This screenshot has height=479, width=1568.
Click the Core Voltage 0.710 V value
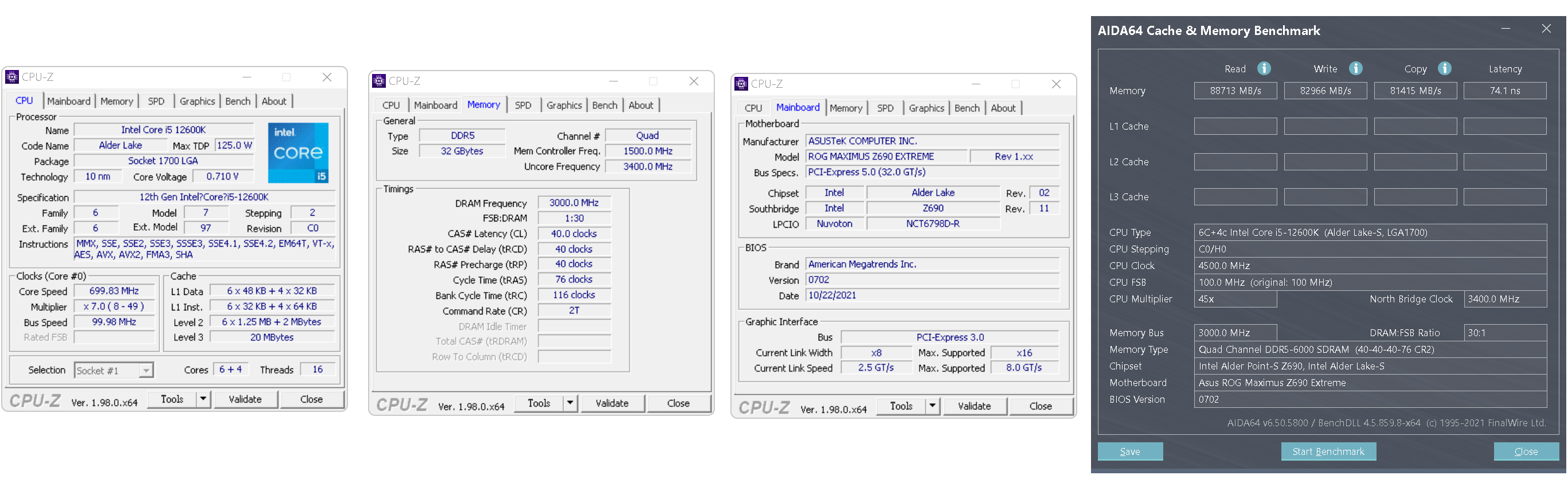pyautogui.click(x=222, y=176)
